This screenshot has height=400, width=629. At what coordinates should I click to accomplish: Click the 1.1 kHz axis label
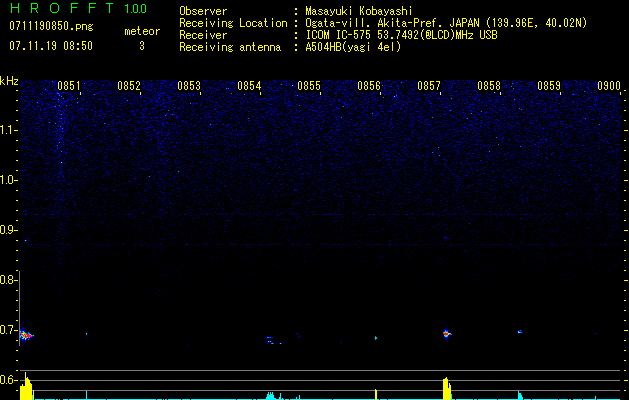8,130
